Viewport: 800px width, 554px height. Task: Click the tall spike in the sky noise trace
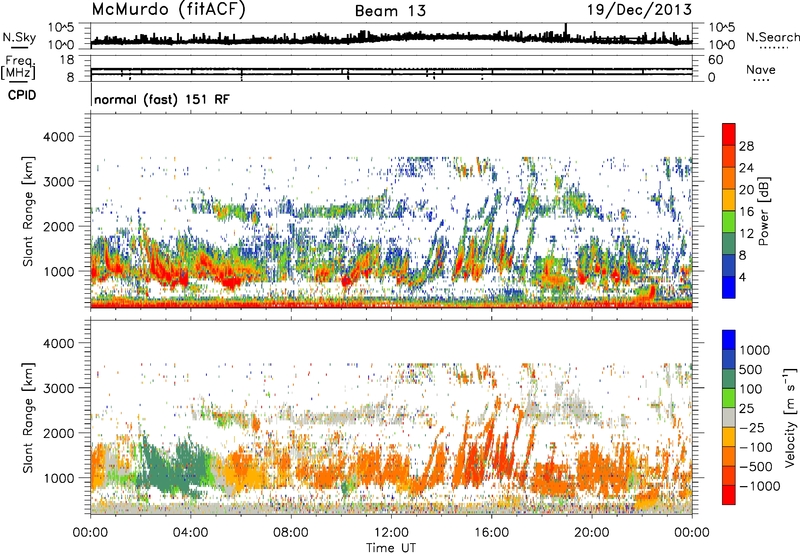pyautogui.click(x=565, y=30)
